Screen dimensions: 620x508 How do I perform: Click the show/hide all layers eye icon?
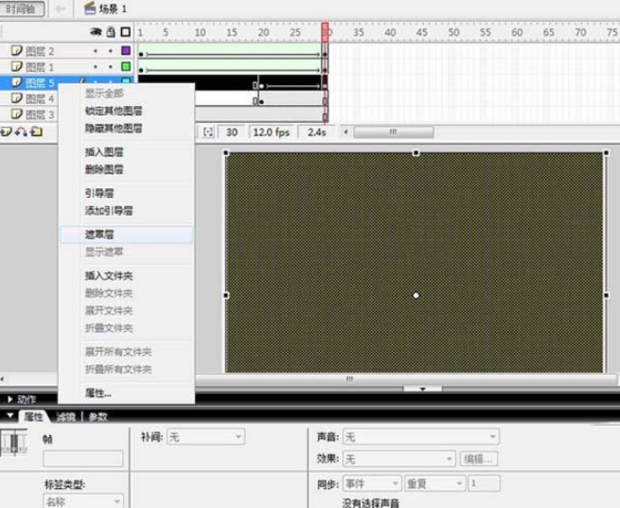(x=96, y=32)
